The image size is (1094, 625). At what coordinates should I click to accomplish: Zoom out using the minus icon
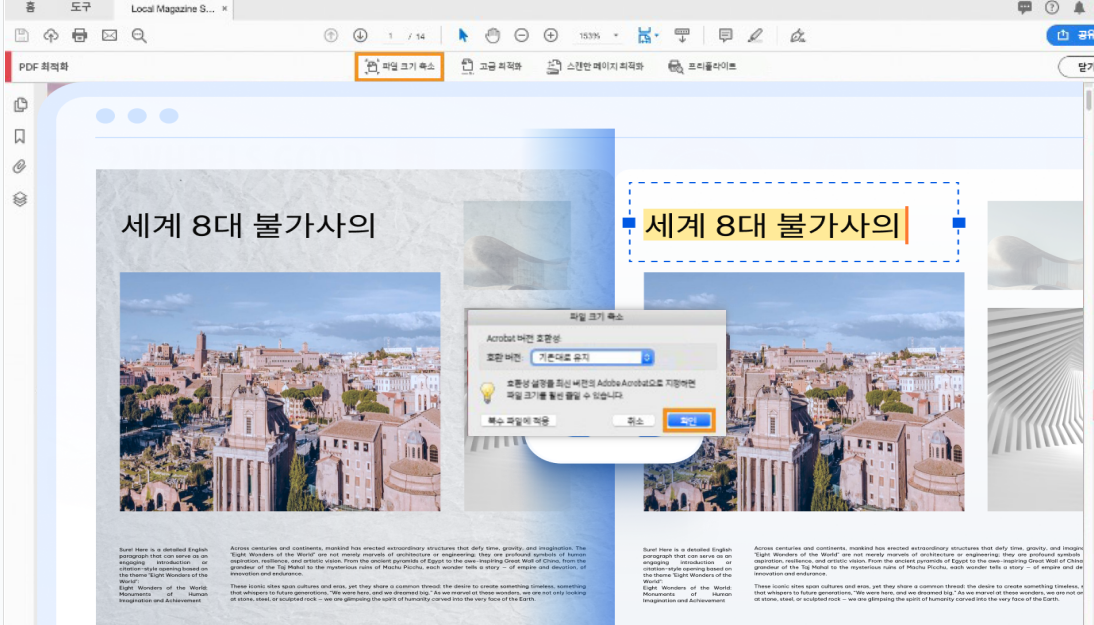pos(521,34)
